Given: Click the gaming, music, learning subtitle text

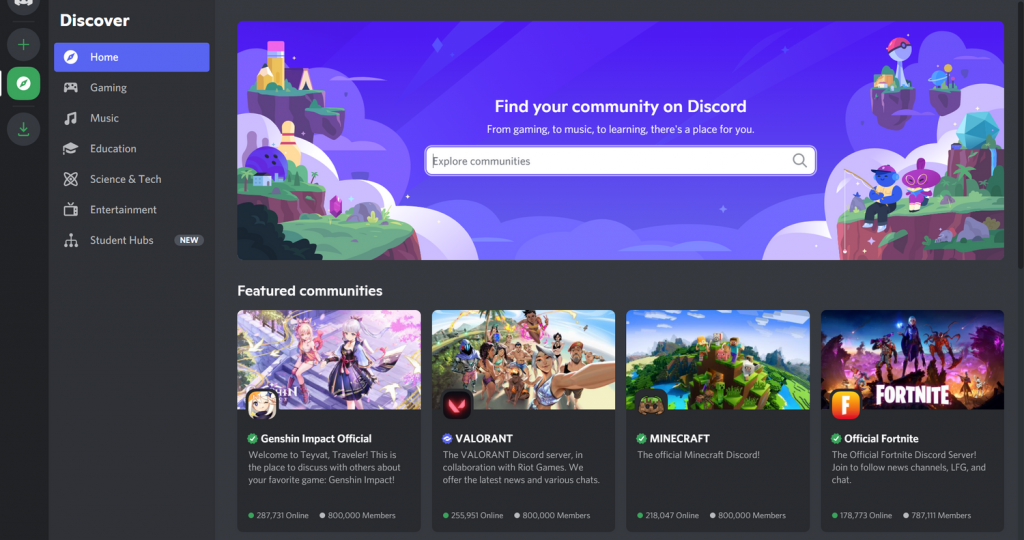Looking at the screenshot, I should 620,129.
